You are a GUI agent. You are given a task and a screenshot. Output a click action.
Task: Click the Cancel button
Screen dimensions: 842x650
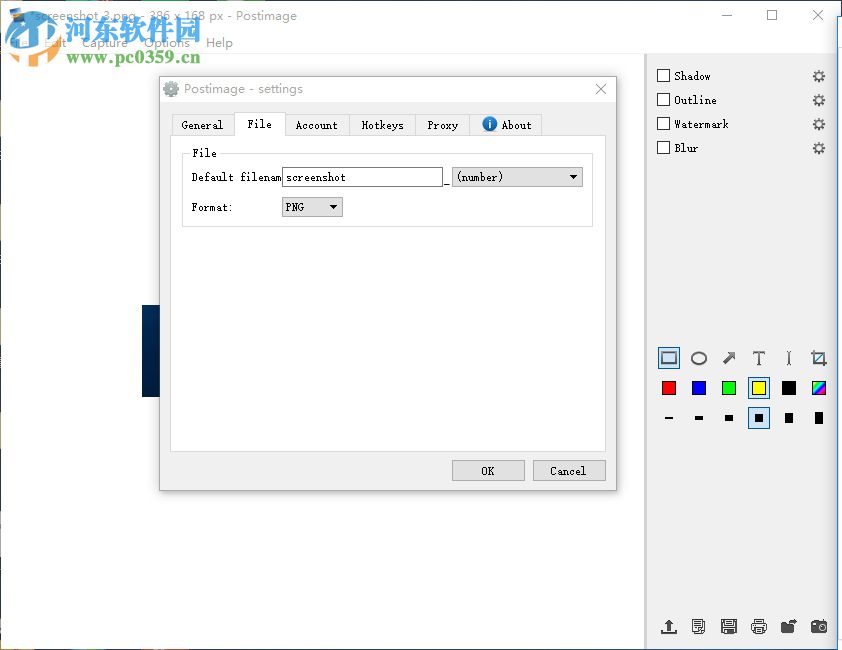[569, 470]
